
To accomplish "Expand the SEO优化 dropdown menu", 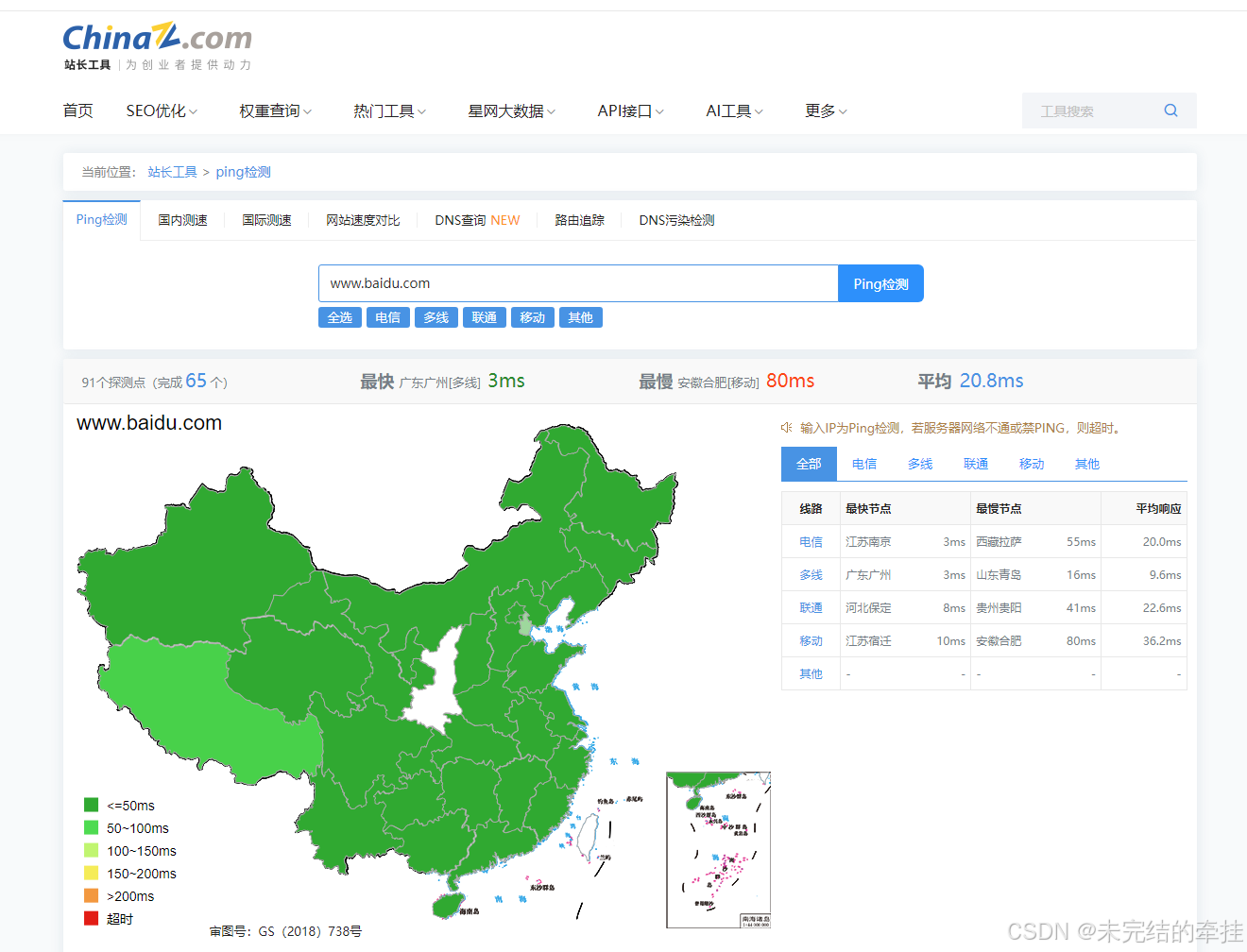I will point(162,111).
